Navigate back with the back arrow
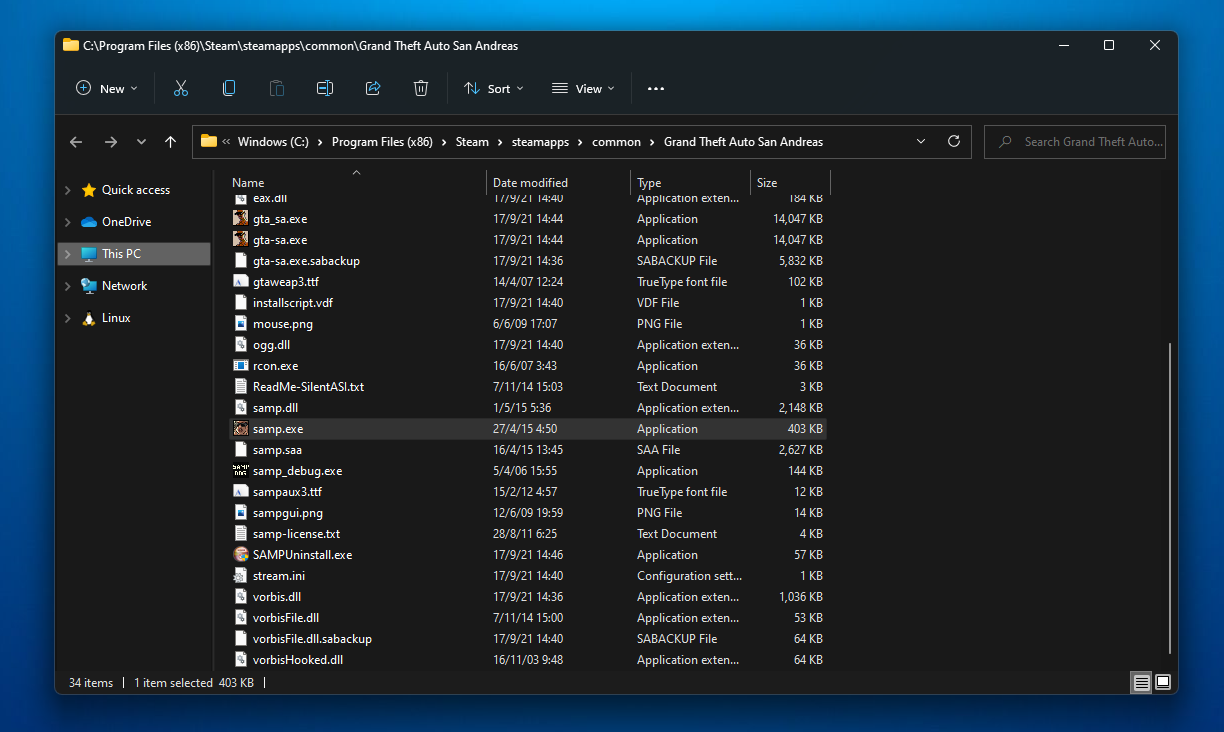 (x=76, y=142)
